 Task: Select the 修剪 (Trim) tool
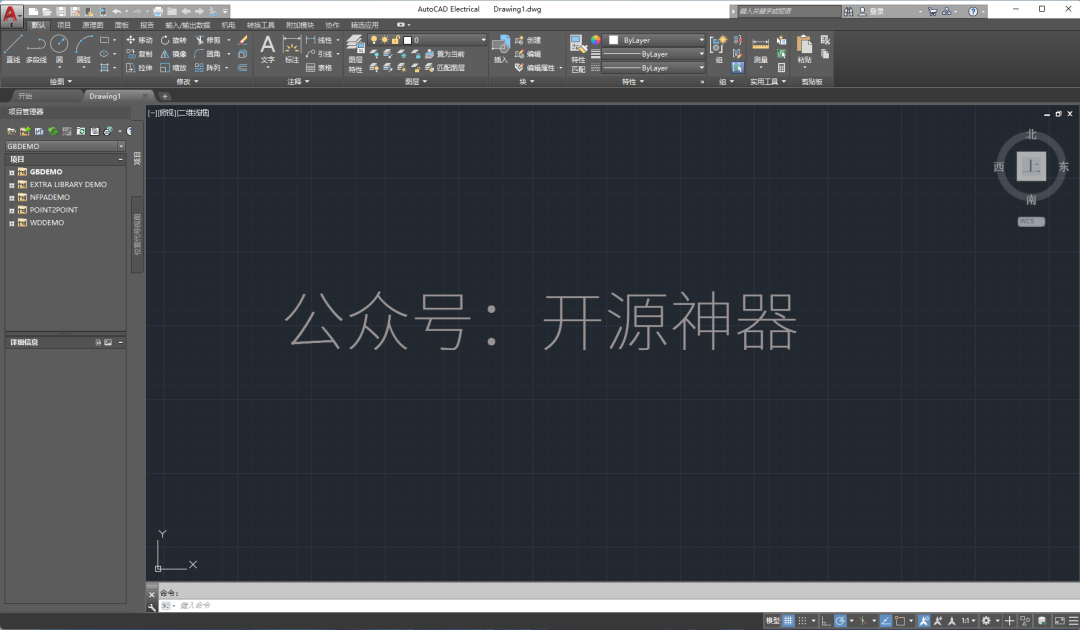tap(208, 40)
